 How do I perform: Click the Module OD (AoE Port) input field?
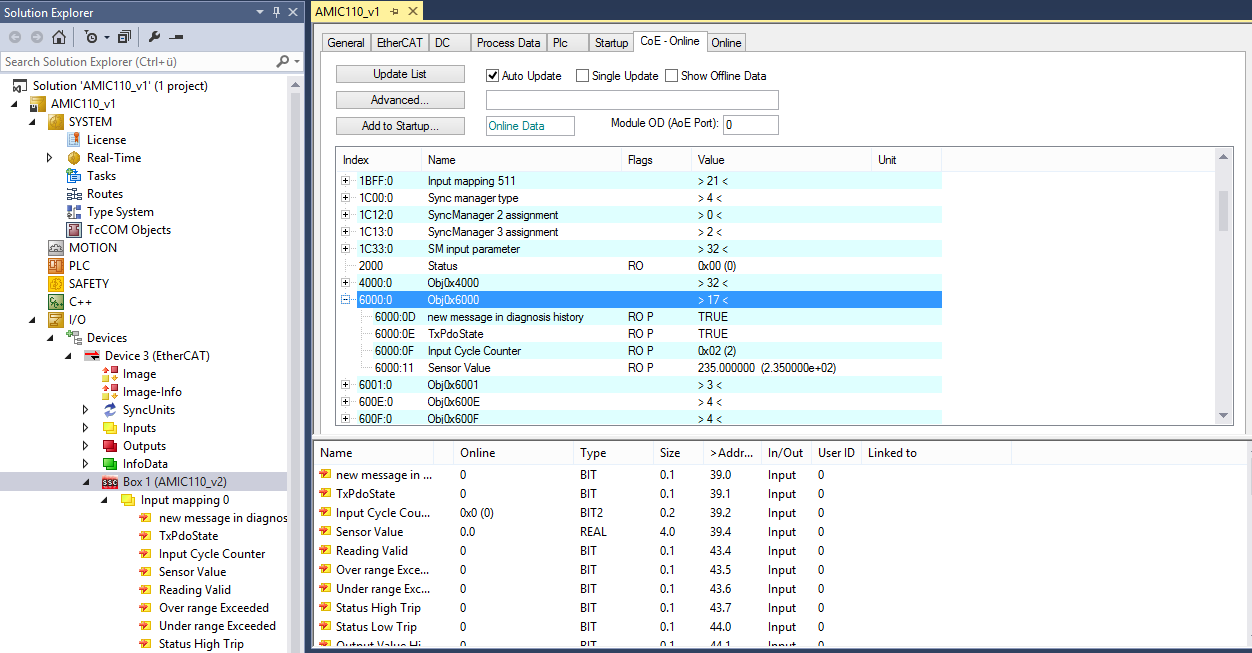750,125
